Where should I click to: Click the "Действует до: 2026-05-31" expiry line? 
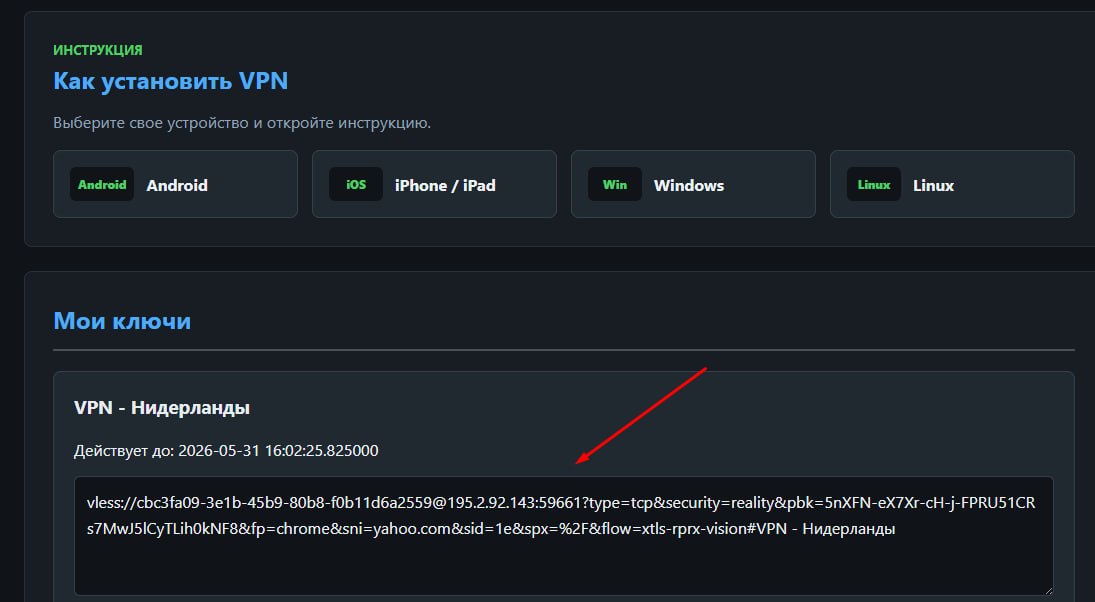pyautogui.click(x=226, y=450)
